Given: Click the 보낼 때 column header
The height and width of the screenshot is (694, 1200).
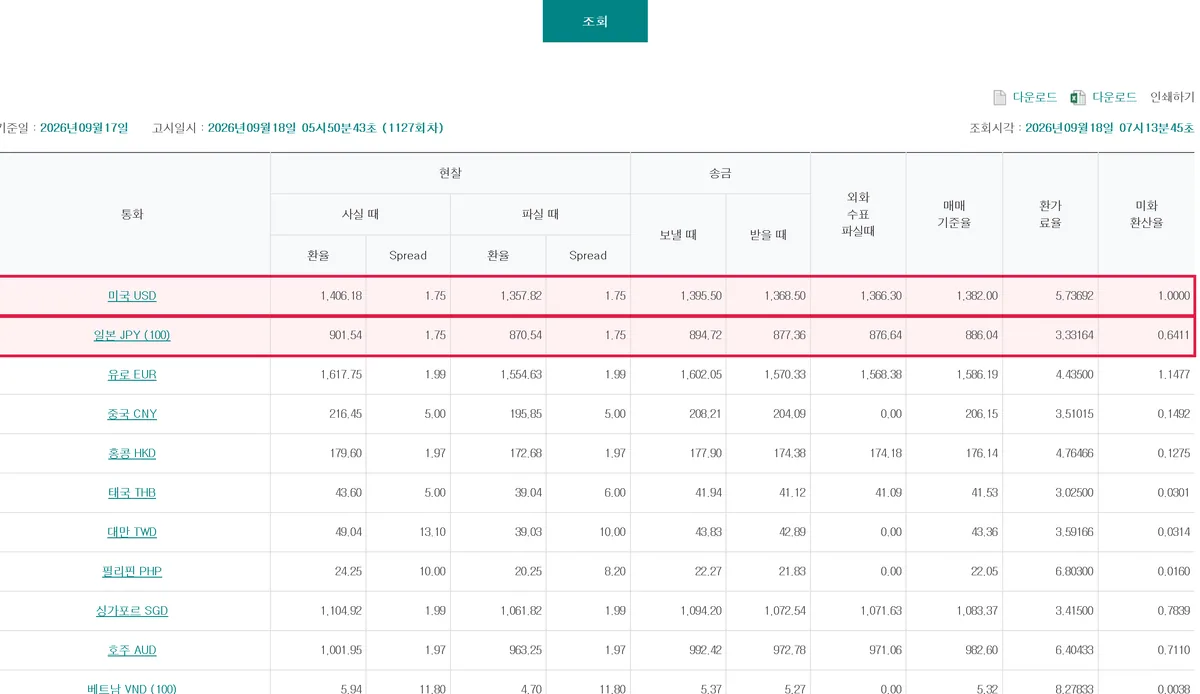Looking at the screenshot, I should pyautogui.click(x=678, y=235).
